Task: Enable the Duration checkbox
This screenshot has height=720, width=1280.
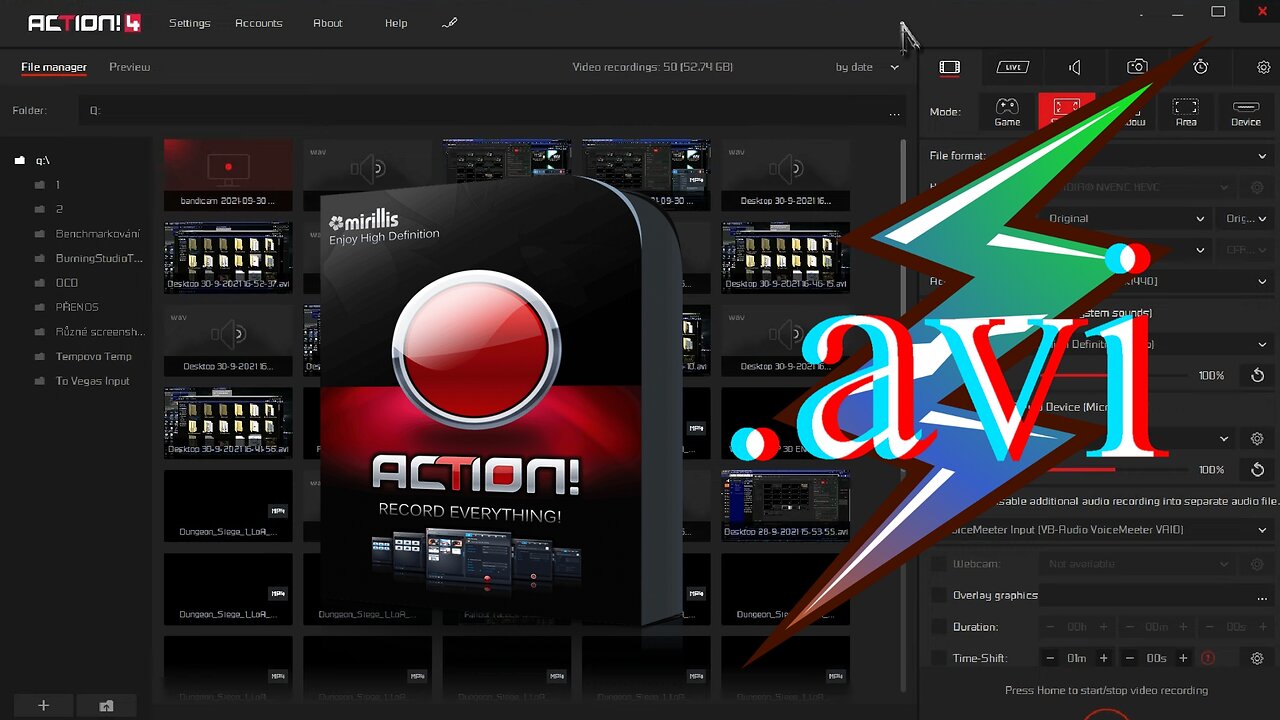Action: [x=938, y=627]
